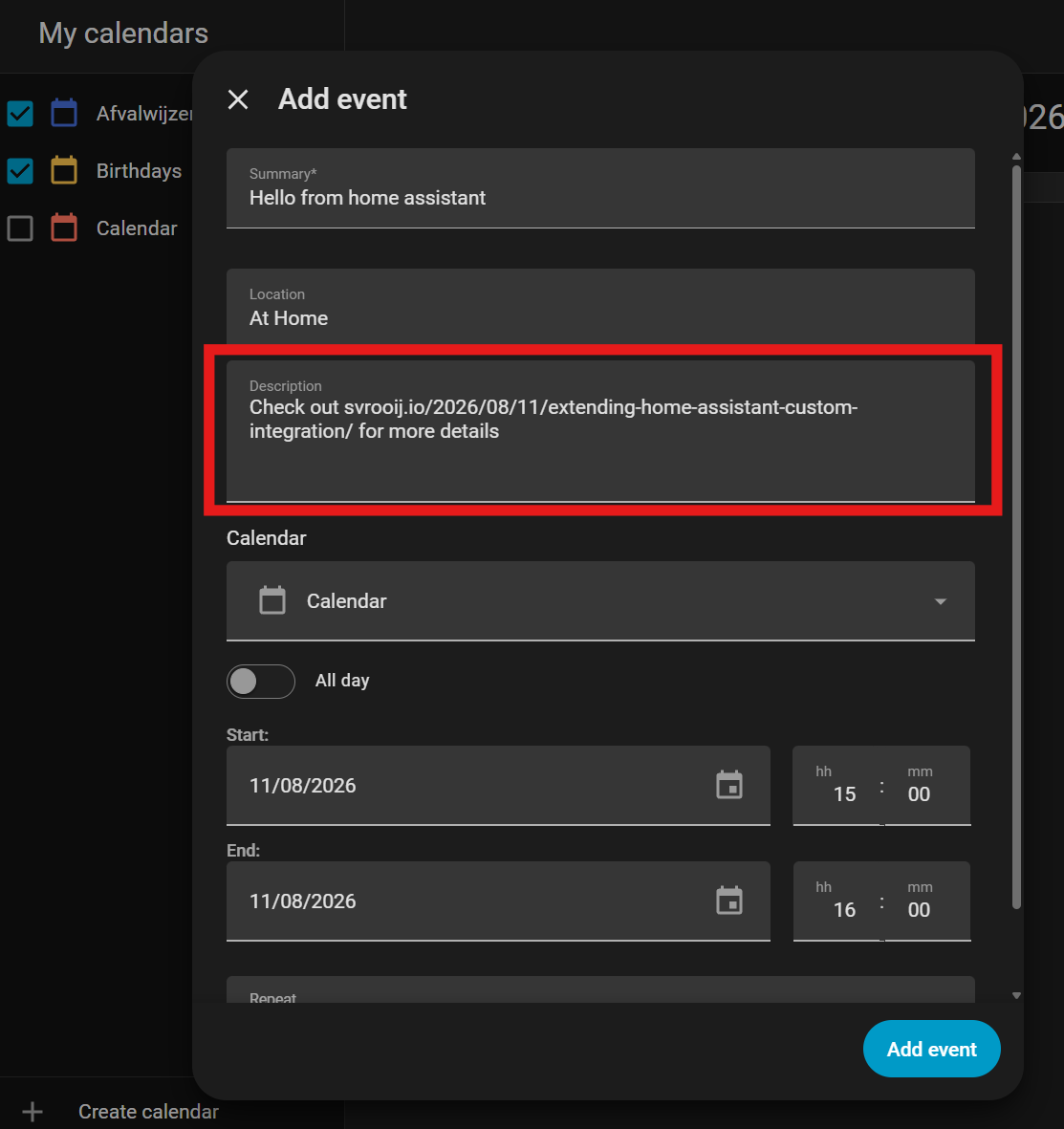Click the Location field with At Home
The image size is (1064, 1129).
pos(600,307)
